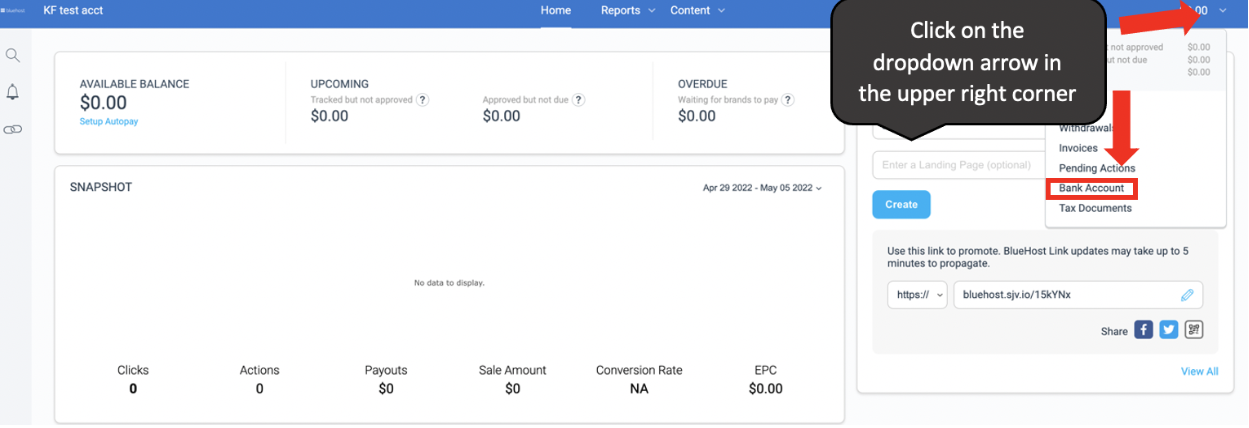
Task: Open the search icon in left sidebar
Action: tap(13, 55)
